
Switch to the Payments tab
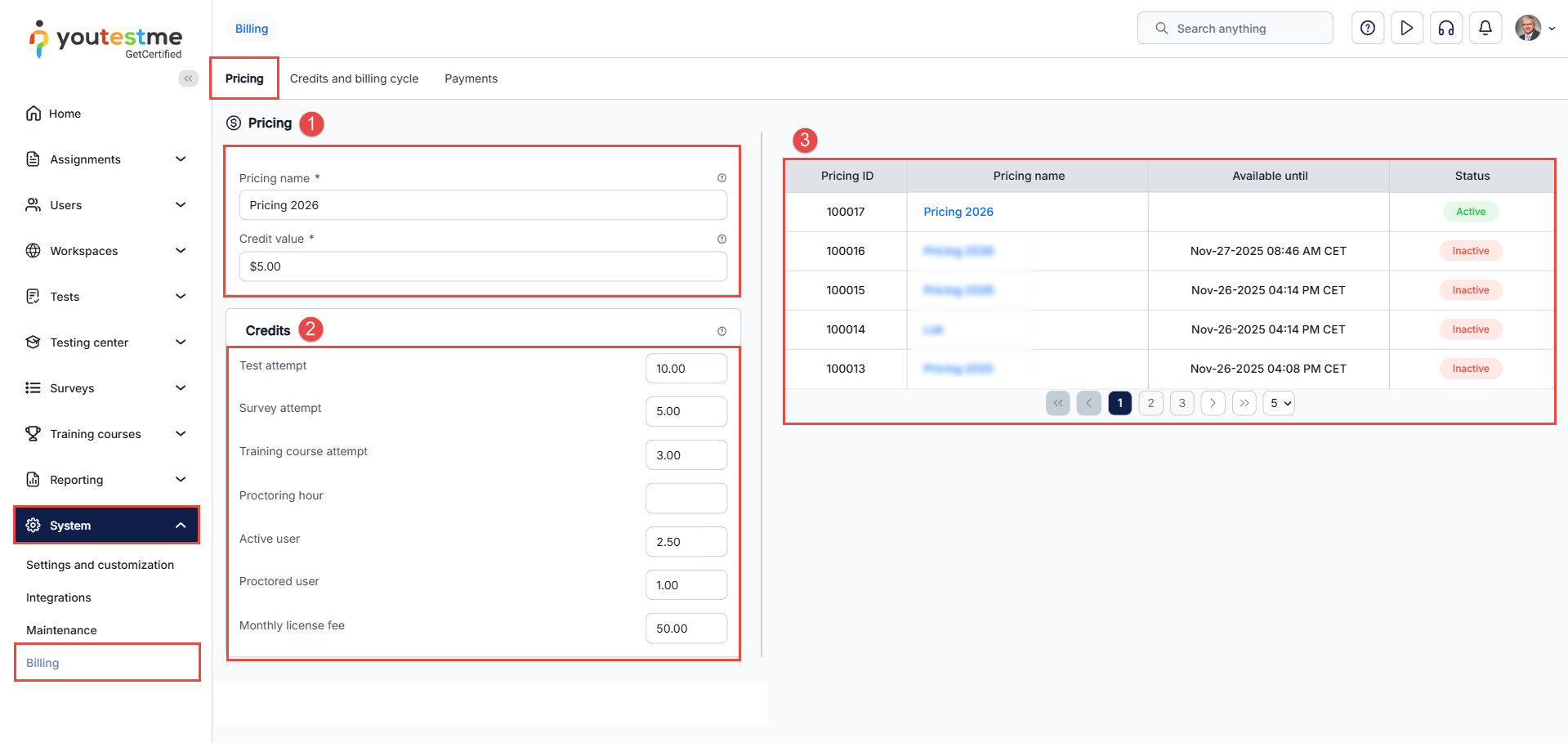pos(471,78)
